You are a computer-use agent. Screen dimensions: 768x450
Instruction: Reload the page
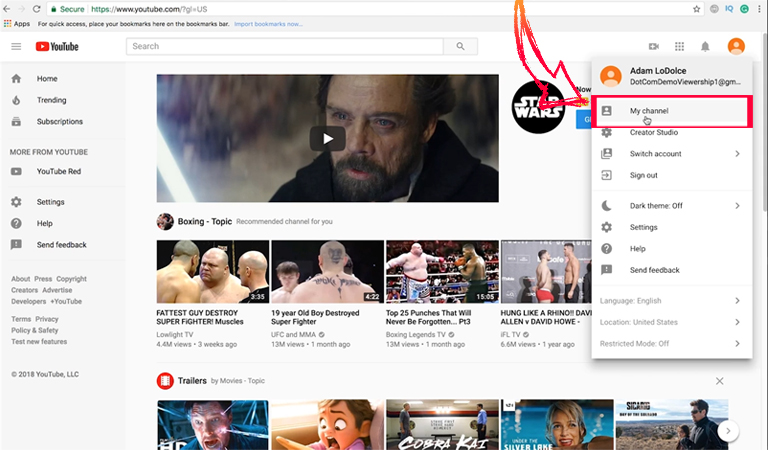click(x=36, y=9)
